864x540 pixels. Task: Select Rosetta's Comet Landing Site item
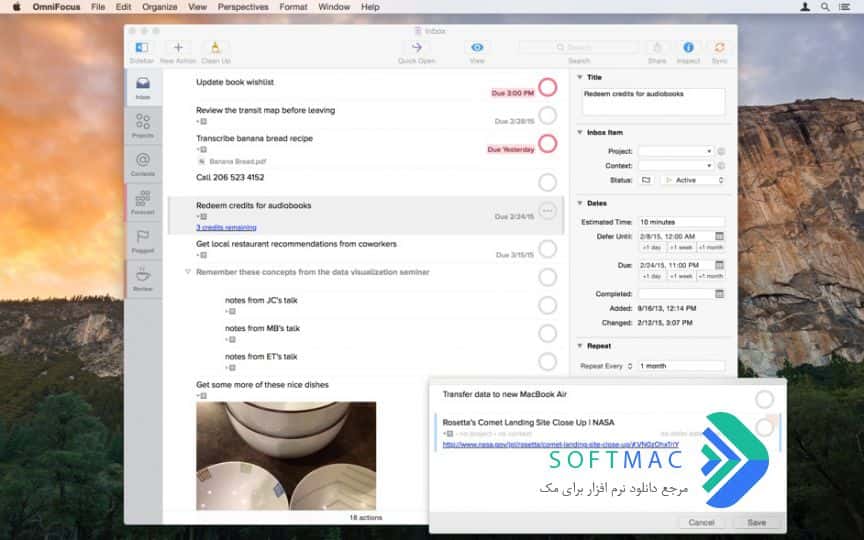pyautogui.click(x=528, y=423)
